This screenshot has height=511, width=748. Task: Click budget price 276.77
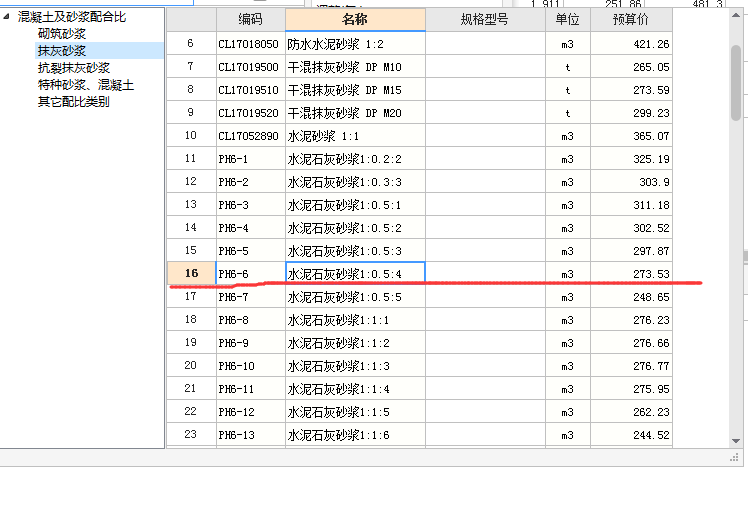coord(631,366)
